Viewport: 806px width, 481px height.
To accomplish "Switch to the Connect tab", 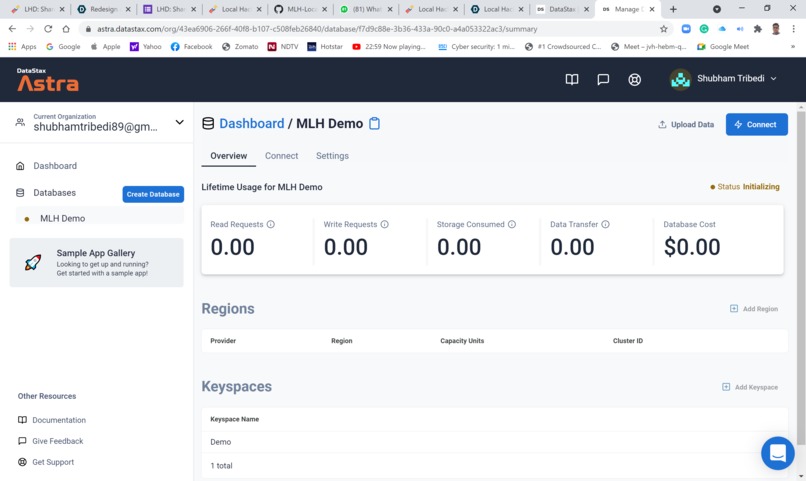I will [281, 156].
